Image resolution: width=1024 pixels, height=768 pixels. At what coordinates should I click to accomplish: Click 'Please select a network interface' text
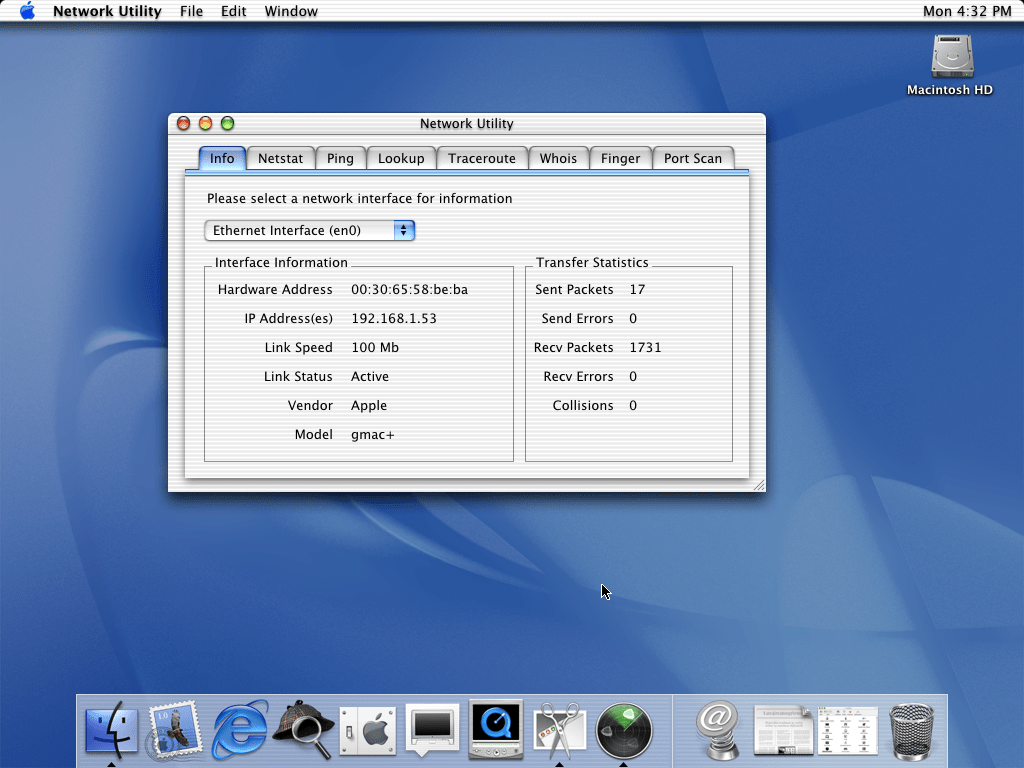(359, 199)
